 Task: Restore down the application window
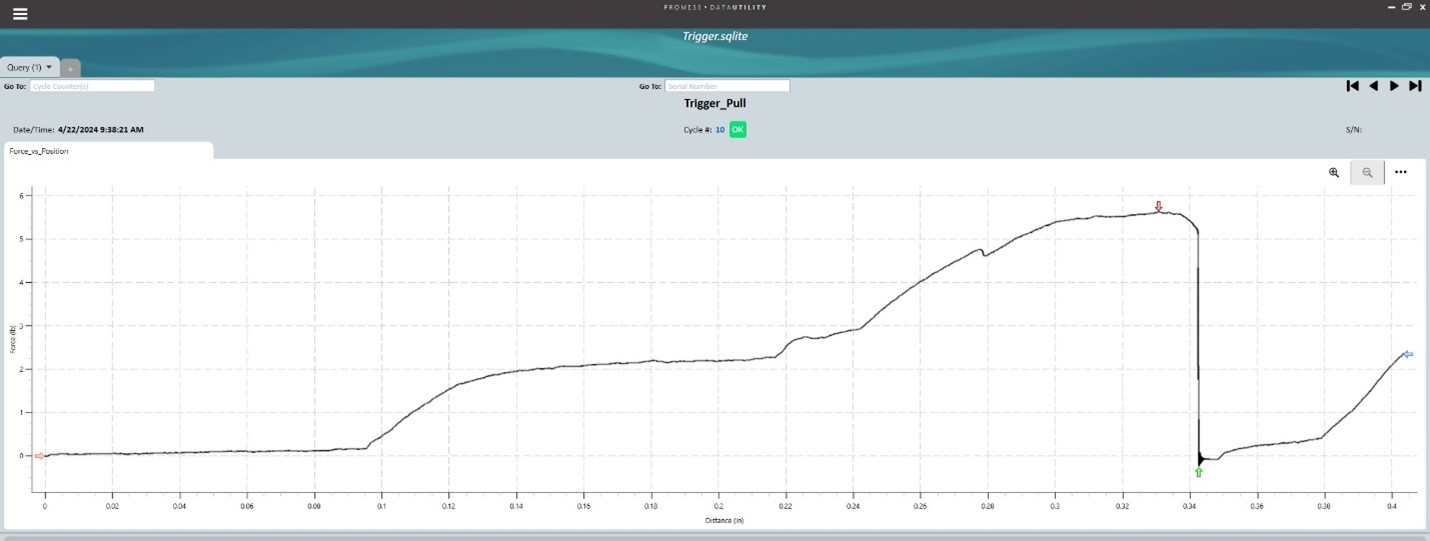coord(1406,7)
